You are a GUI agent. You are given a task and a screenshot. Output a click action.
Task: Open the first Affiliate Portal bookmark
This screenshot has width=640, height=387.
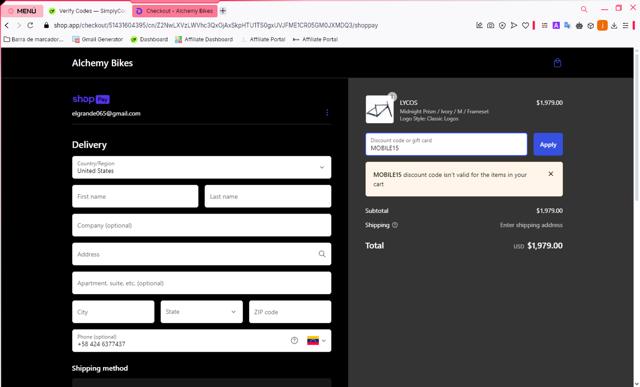coord(263,40)
